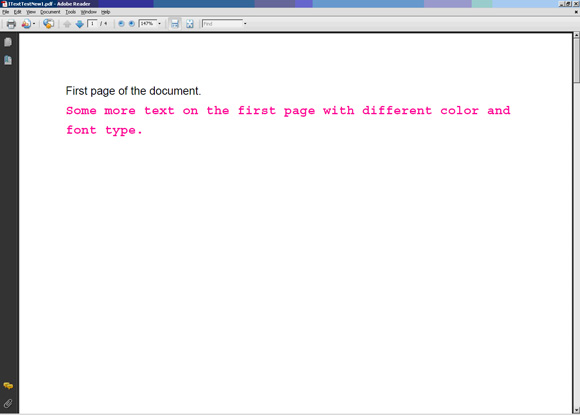
Task: Toggle fit full page view button
Action: click(x=190, y=24)
